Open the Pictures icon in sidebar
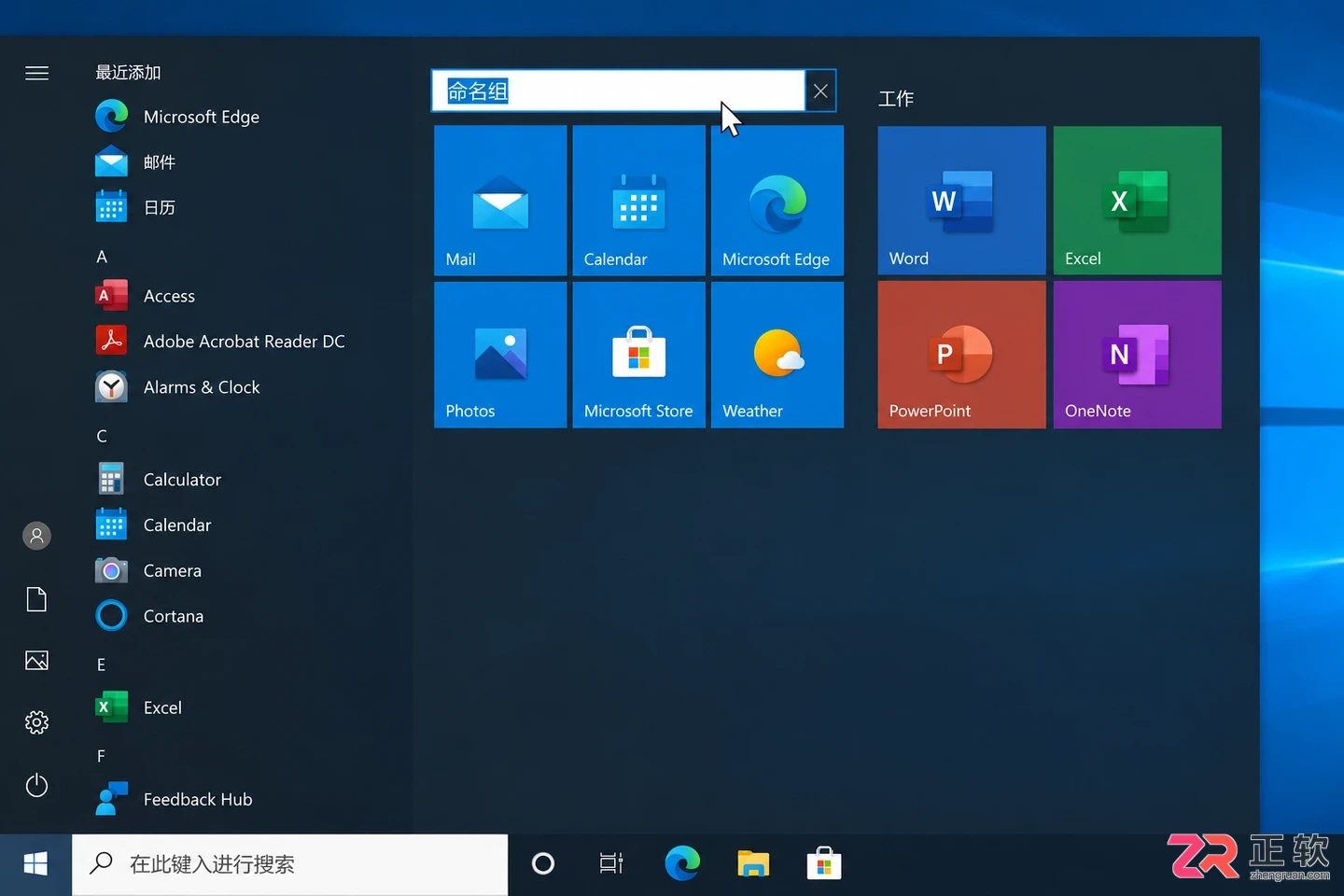This screenshot has width=1344, height=896. [36, 661]
